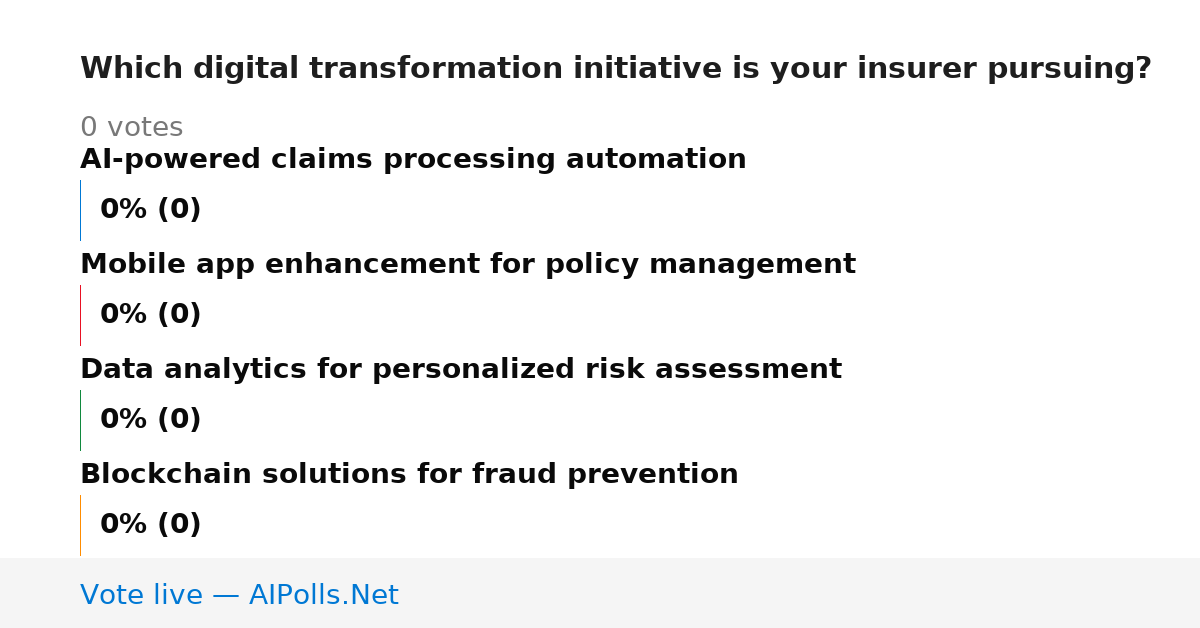Click 0% (0) result for AI-powered claims
This screenshot has height=628, width=1200.
point(151,210)
